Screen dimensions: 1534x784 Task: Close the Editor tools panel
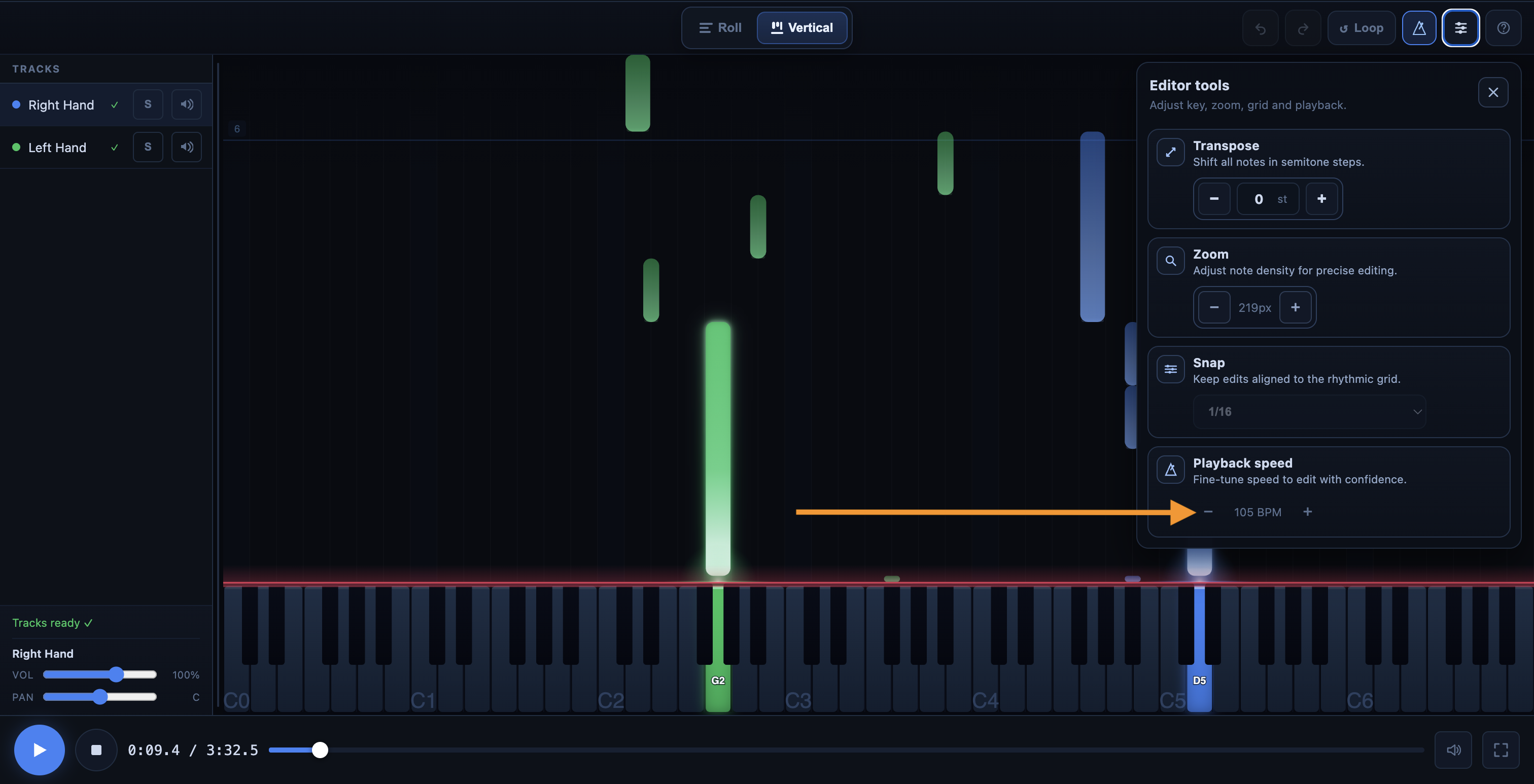pos(1492,92)
